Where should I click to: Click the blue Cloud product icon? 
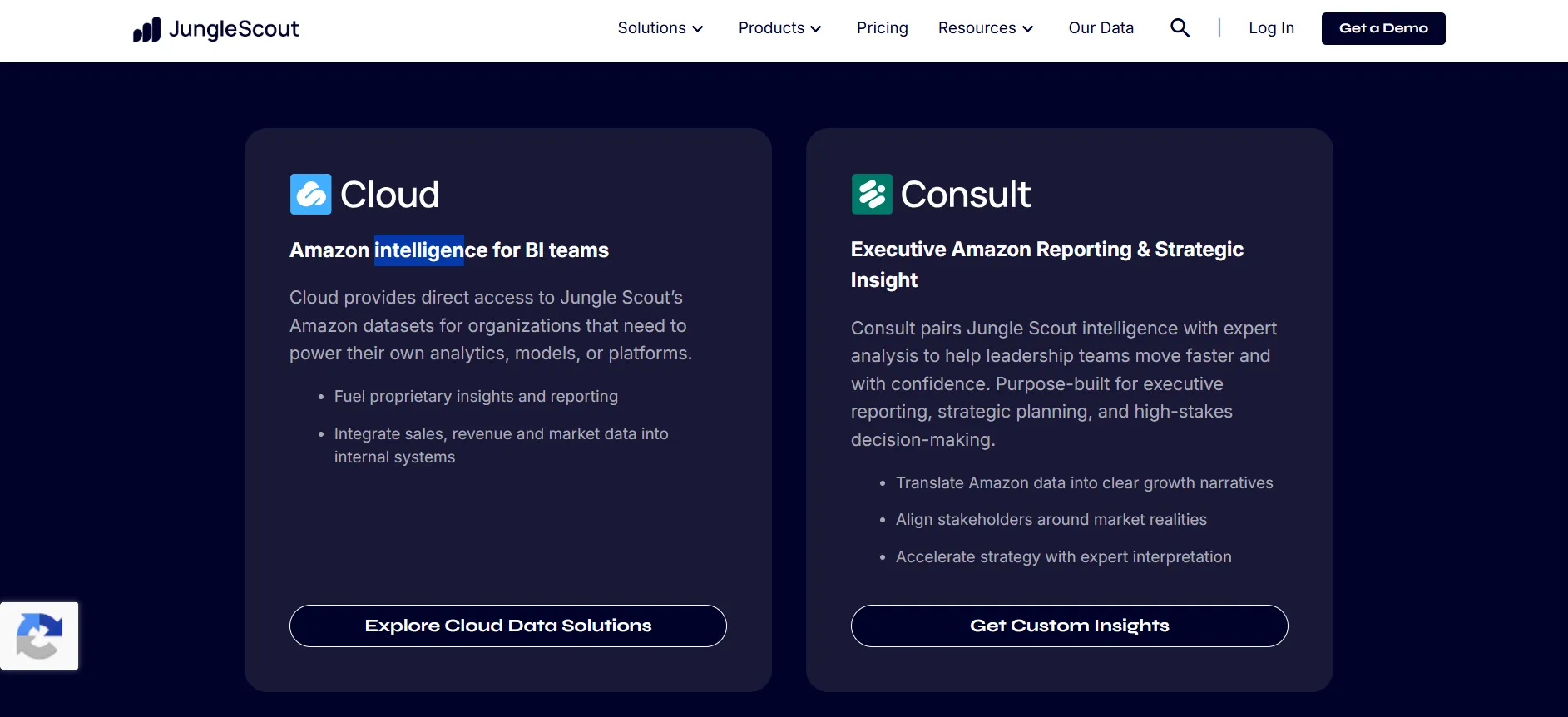310,194
